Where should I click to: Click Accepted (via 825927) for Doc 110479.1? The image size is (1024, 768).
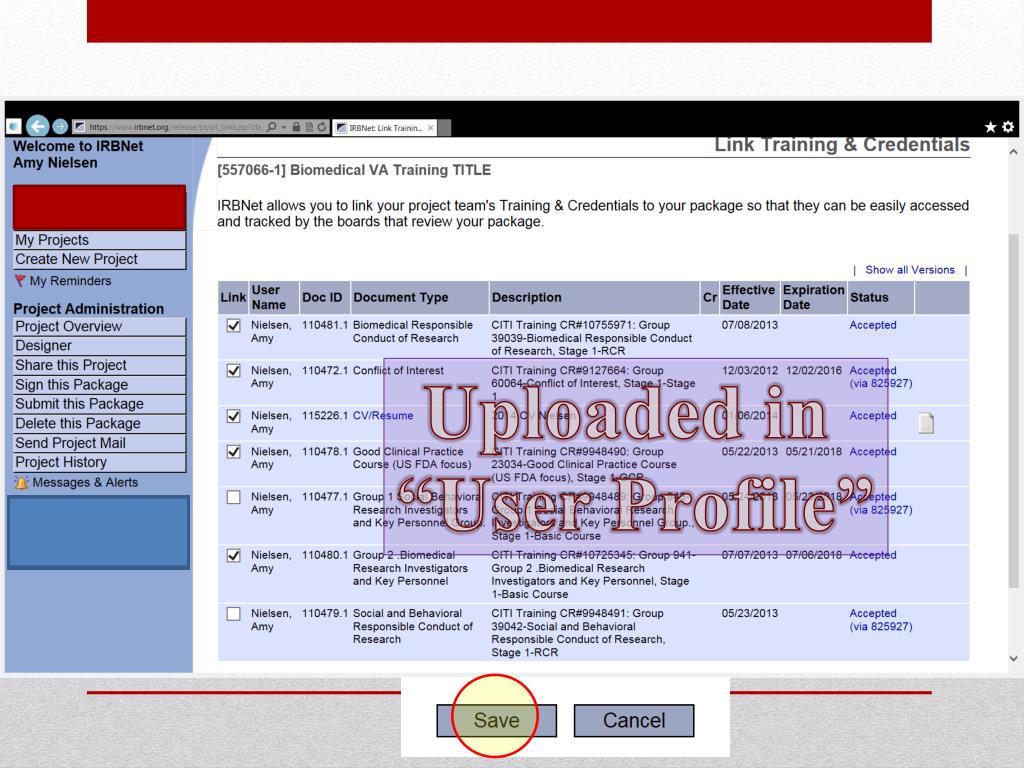[x=880, y=620]
